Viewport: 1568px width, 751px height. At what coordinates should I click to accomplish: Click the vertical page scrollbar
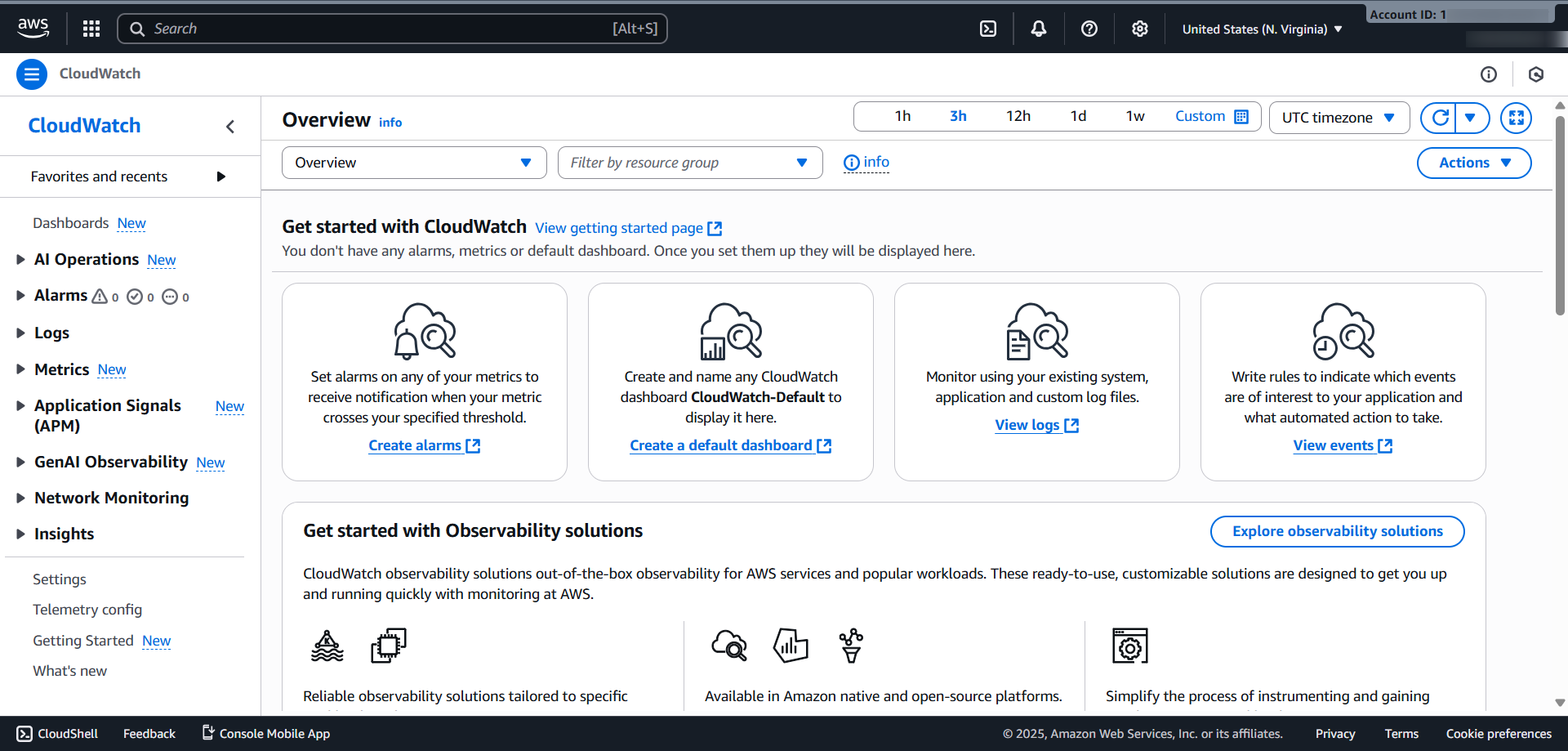(x=1560, y=215)
